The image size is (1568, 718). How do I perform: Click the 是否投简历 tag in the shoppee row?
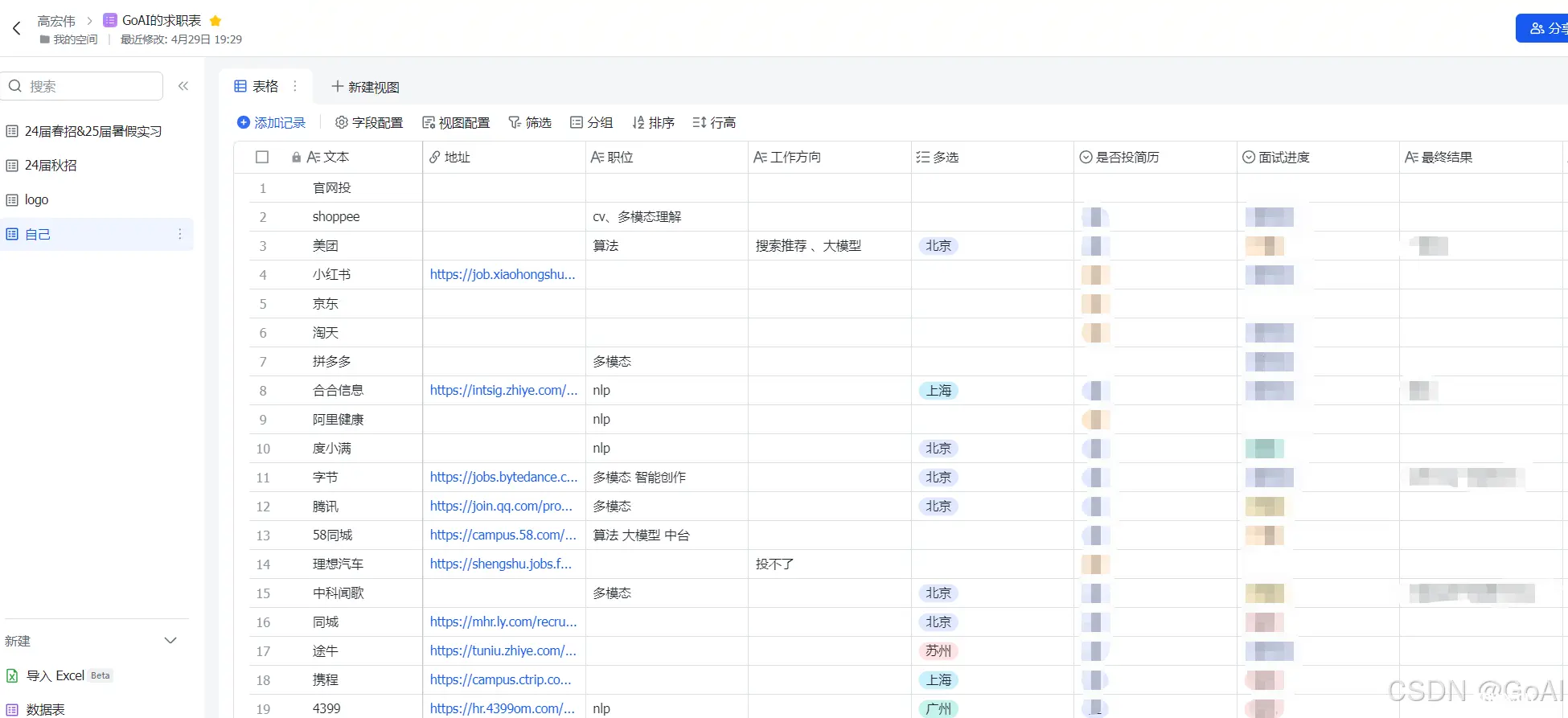pos(1095,217)
